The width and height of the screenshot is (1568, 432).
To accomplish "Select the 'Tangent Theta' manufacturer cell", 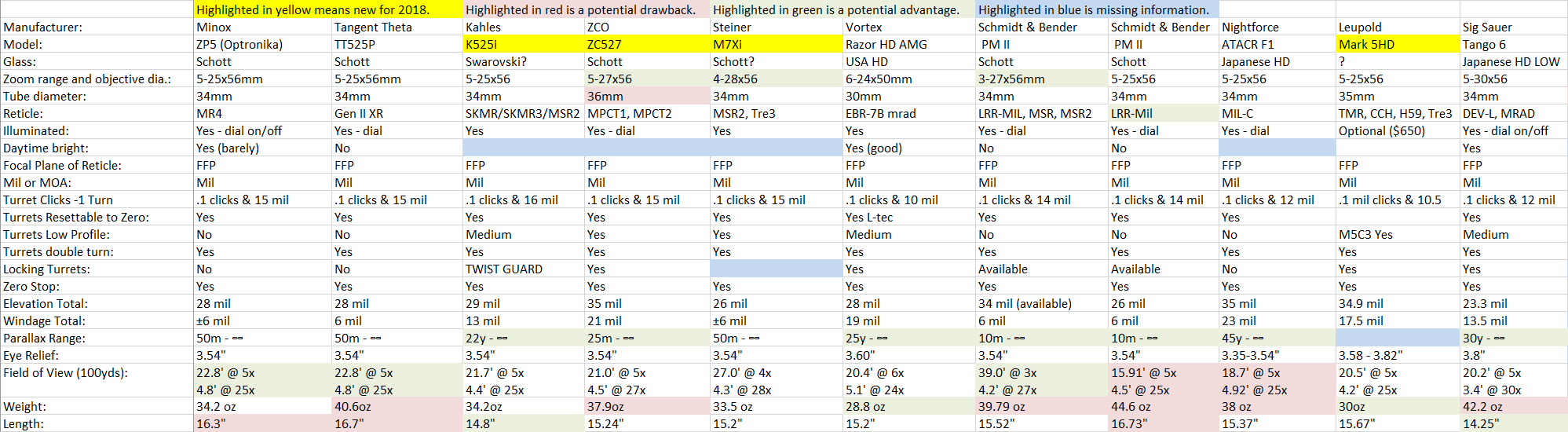I will point(397,27).
